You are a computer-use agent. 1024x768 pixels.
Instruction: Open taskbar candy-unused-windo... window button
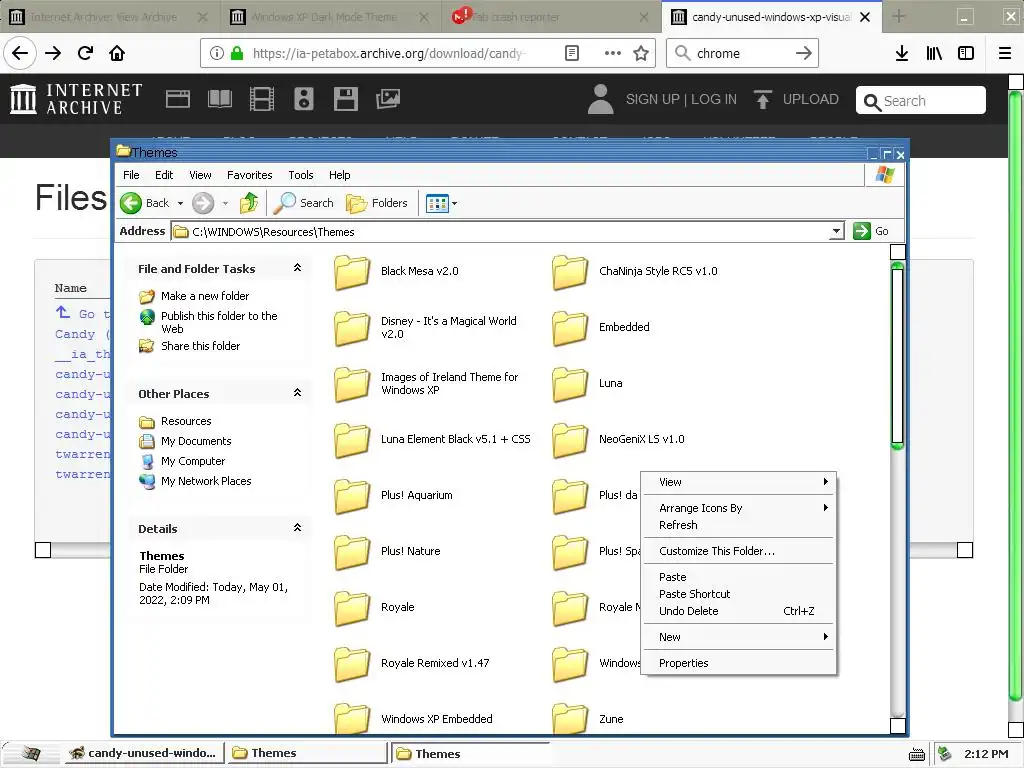point(144,753)
